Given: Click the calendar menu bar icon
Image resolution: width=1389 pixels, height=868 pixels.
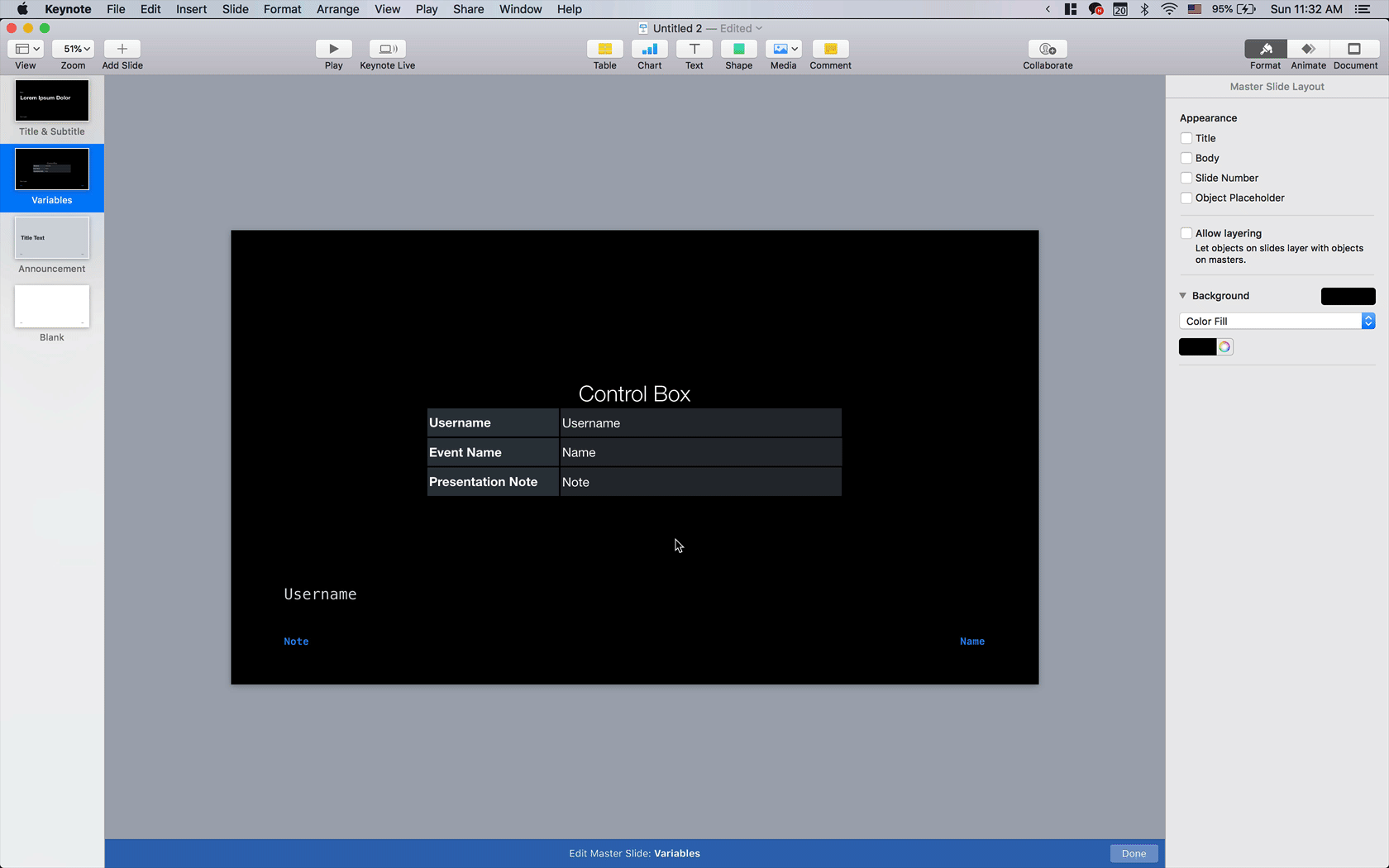Looking at the screenshot, I should [x=1120, y=9].
